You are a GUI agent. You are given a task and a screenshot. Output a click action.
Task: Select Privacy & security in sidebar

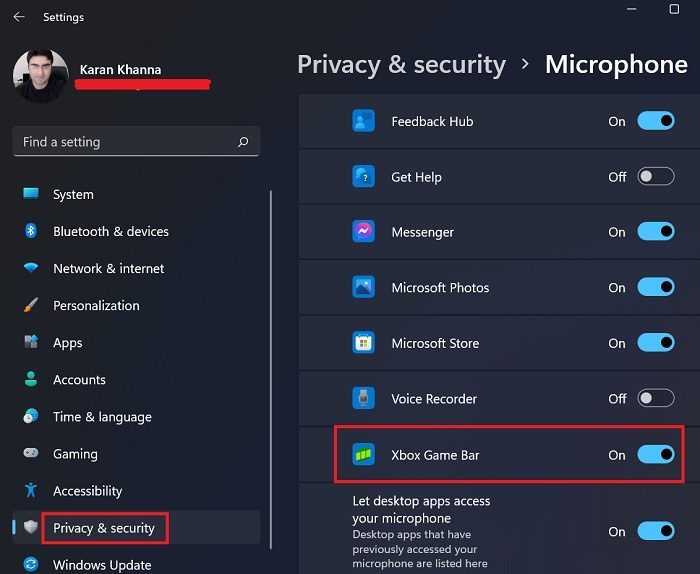click(103, 528)
